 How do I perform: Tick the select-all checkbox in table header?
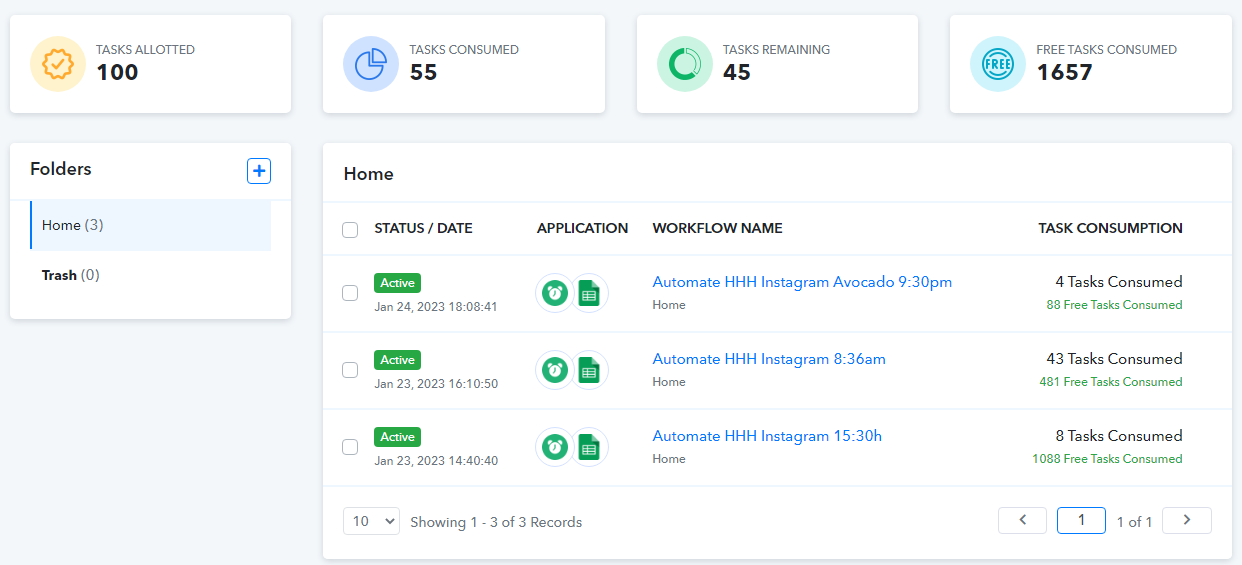[350, 230]
